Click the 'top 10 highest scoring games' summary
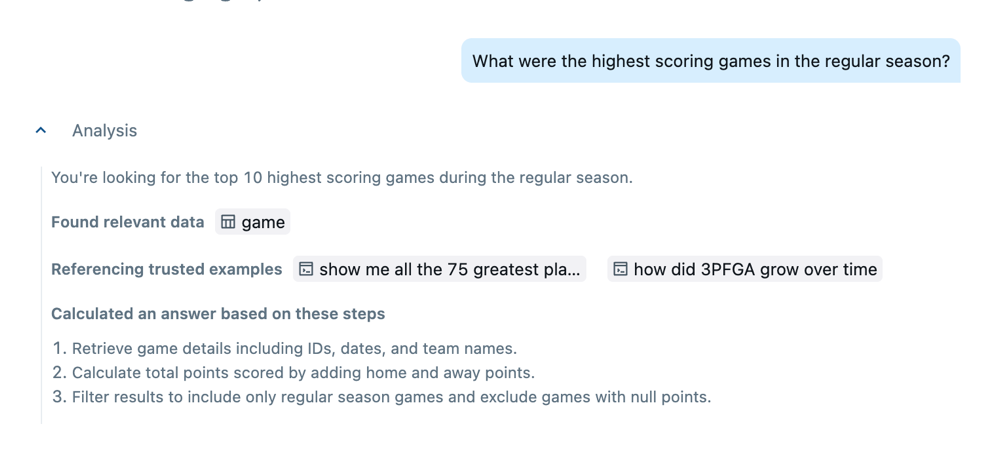The image size is (1000, 451). [x=341, y=178]
